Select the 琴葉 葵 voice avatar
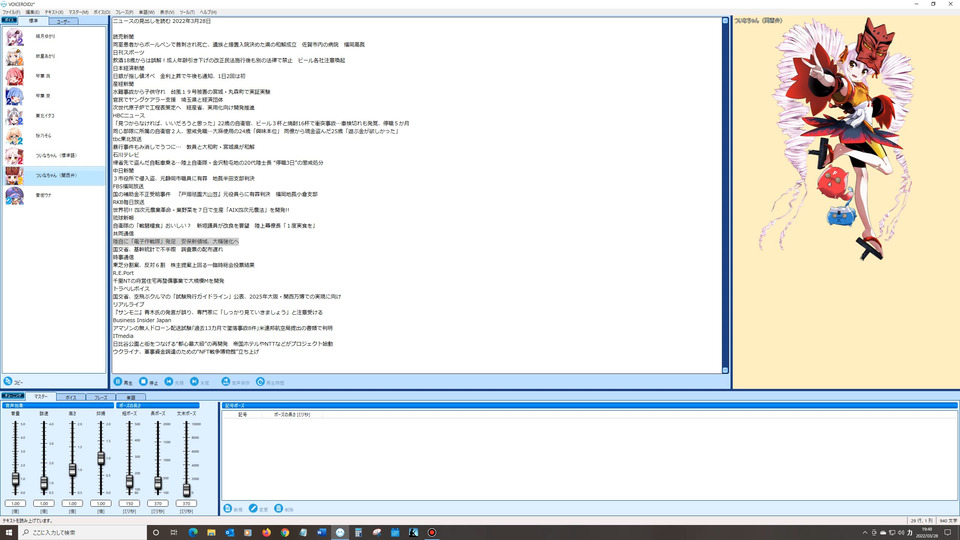The height and width of the screenshot is (540, 960). (14, 96)
